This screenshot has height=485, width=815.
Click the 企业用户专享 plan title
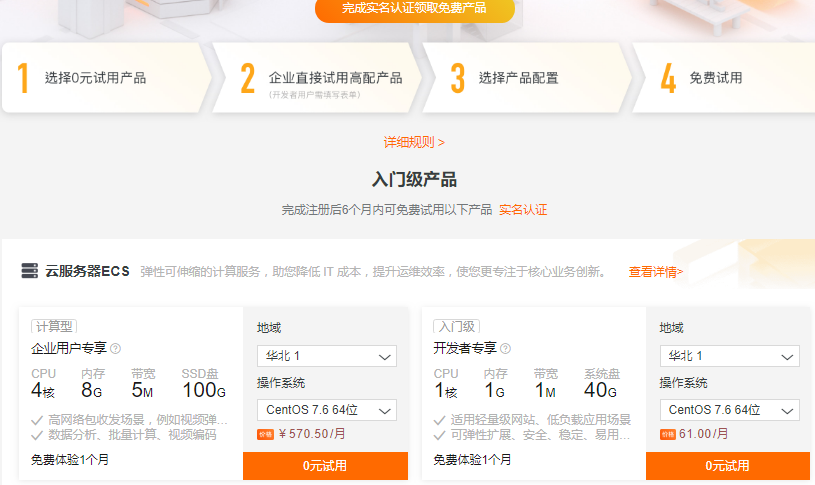69,348
